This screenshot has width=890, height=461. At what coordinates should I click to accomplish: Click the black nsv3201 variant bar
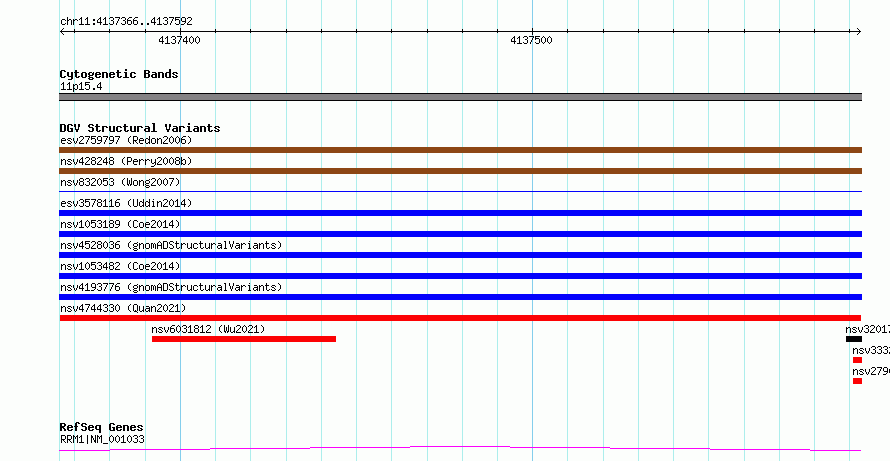[854, 339]
